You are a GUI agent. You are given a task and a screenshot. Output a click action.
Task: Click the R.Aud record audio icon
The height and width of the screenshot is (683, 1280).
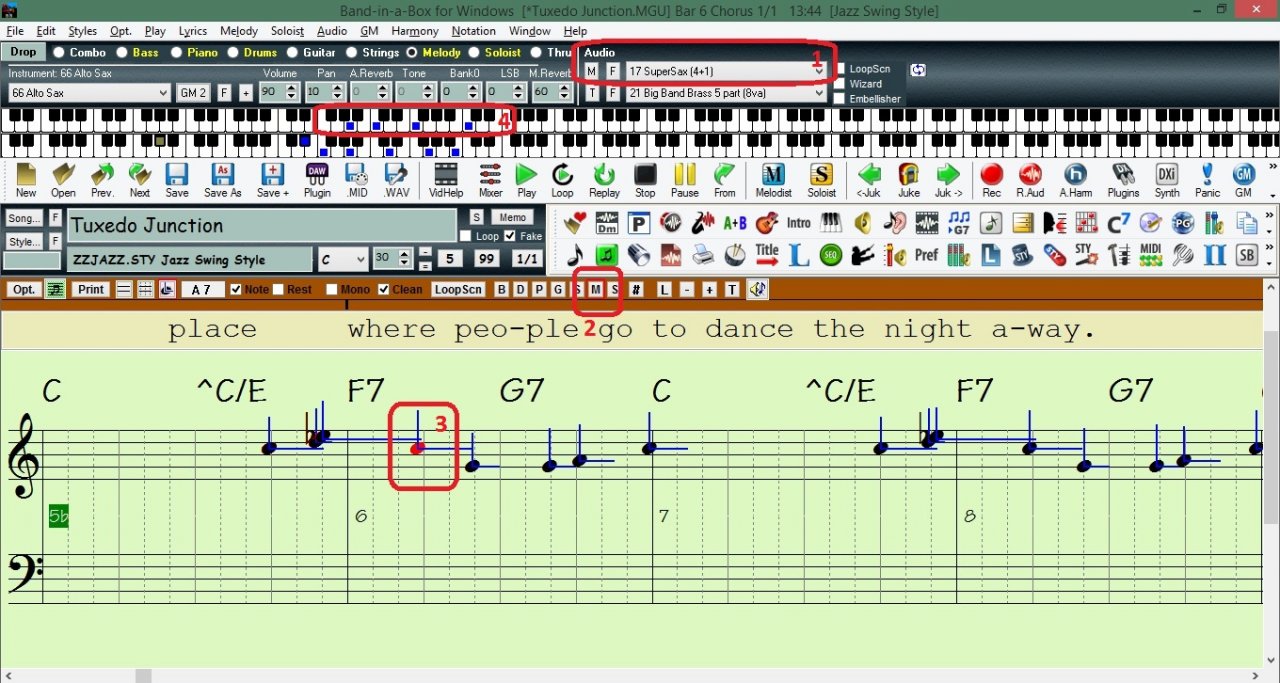[1030, 180]
